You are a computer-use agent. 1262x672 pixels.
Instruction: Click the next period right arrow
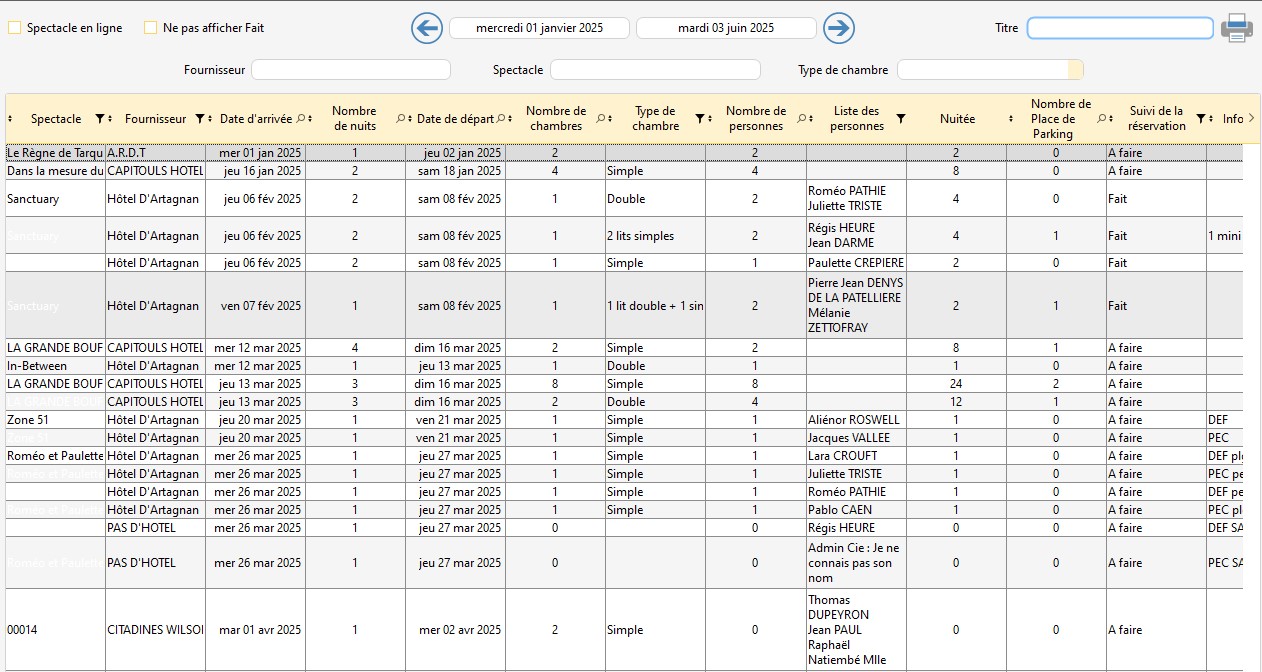(839, 28)
